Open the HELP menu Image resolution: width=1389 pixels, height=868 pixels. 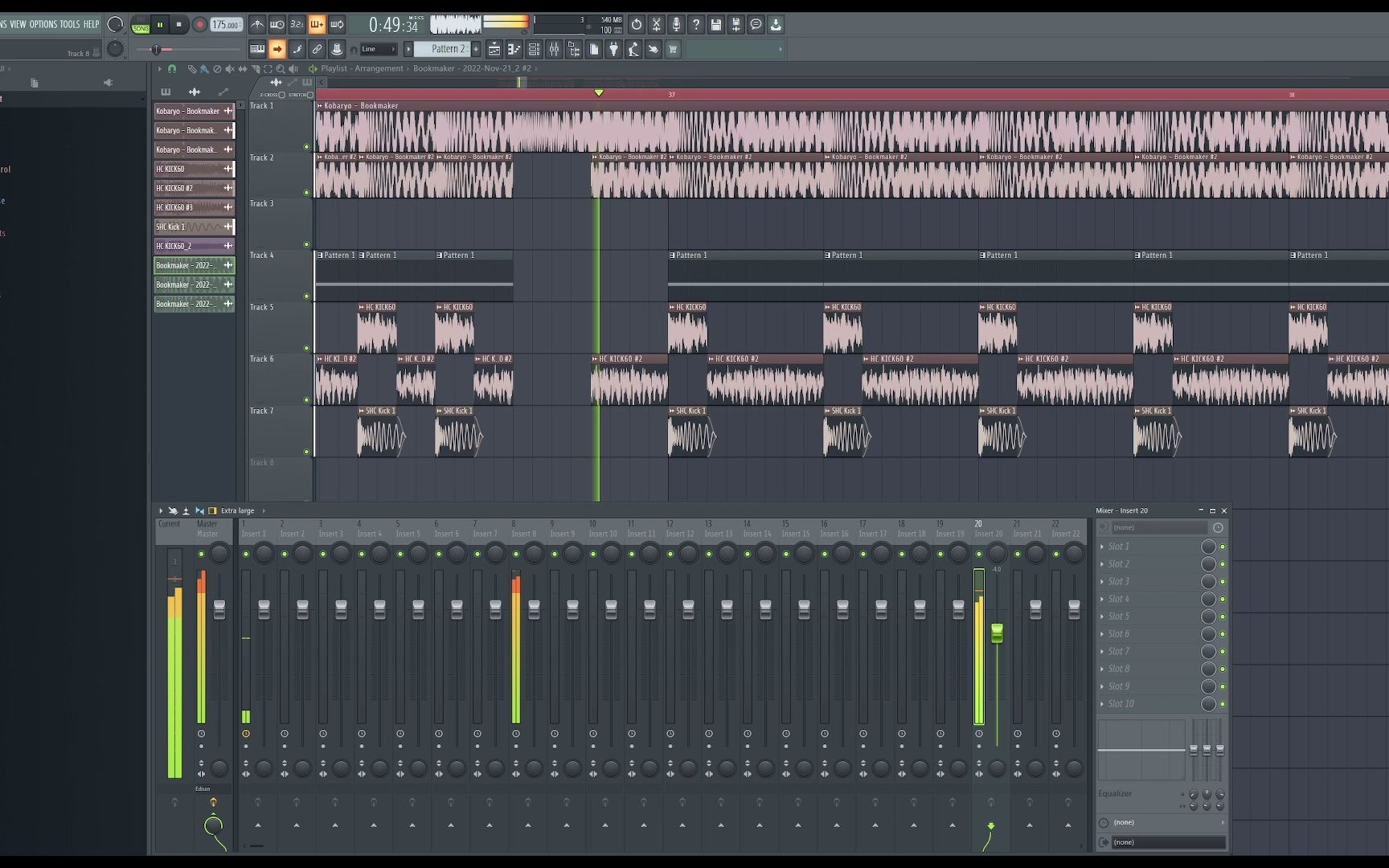click(x=92, y=24)
